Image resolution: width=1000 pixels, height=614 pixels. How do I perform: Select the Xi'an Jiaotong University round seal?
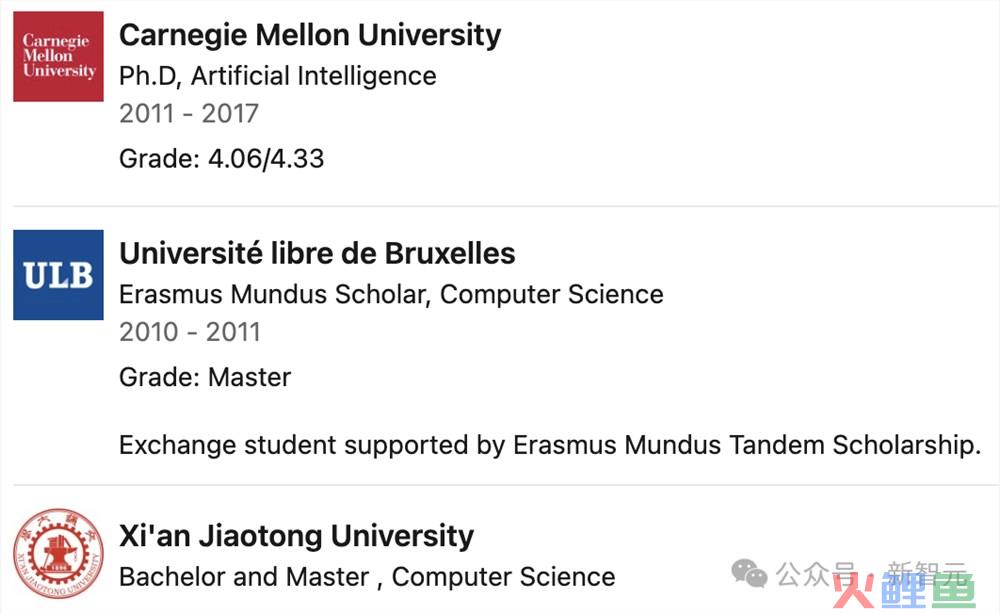(x=58, y=553)
